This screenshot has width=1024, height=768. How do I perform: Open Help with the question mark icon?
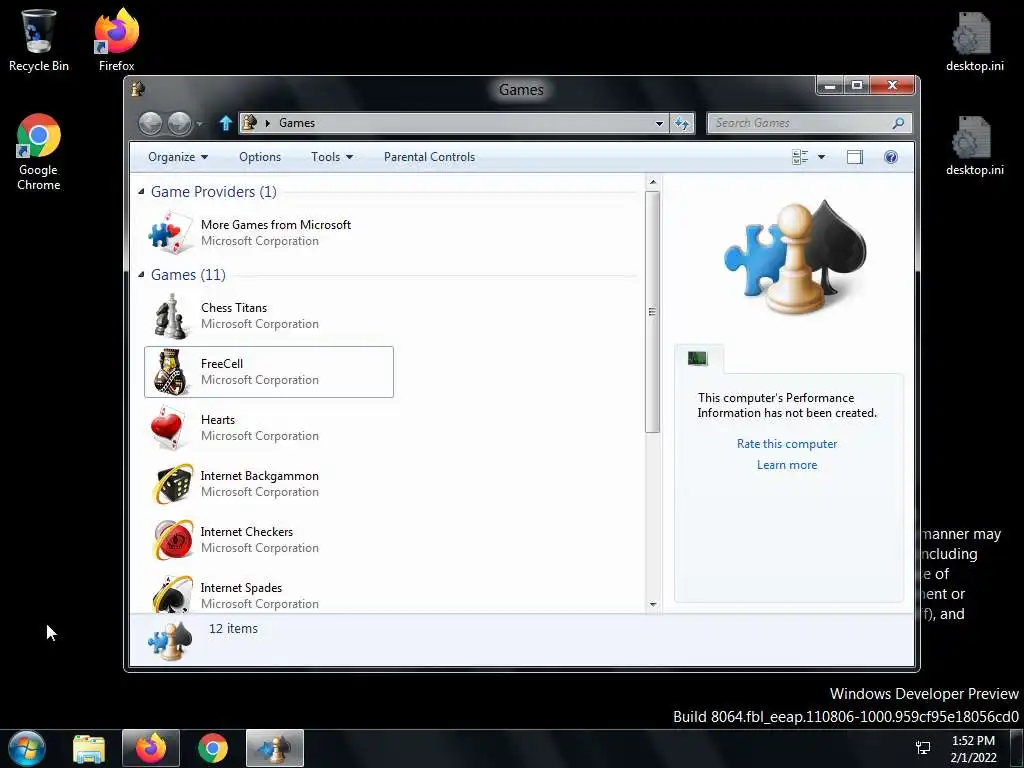(891, 157)
